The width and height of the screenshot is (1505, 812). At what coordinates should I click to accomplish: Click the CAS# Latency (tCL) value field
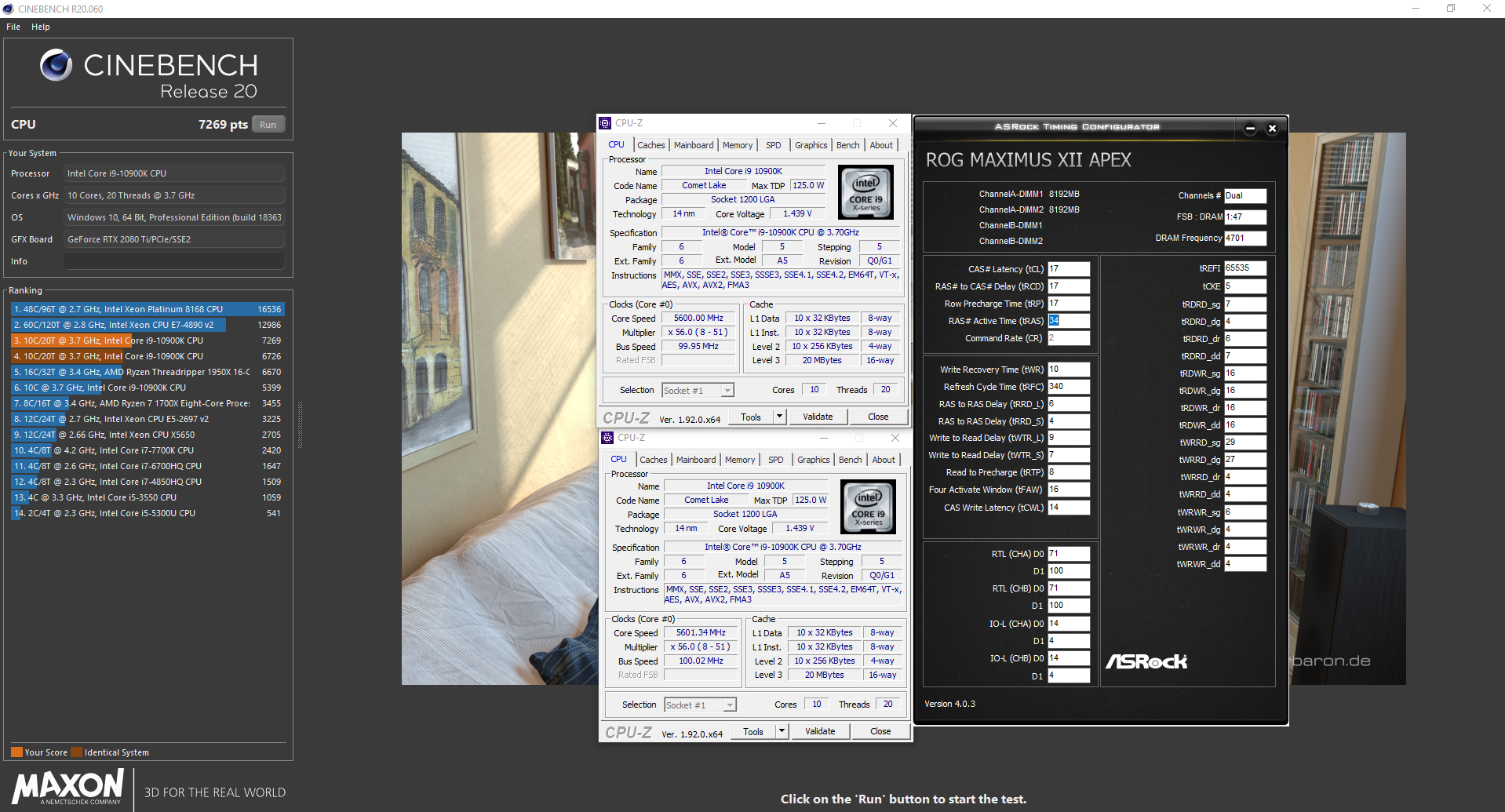1069,269
